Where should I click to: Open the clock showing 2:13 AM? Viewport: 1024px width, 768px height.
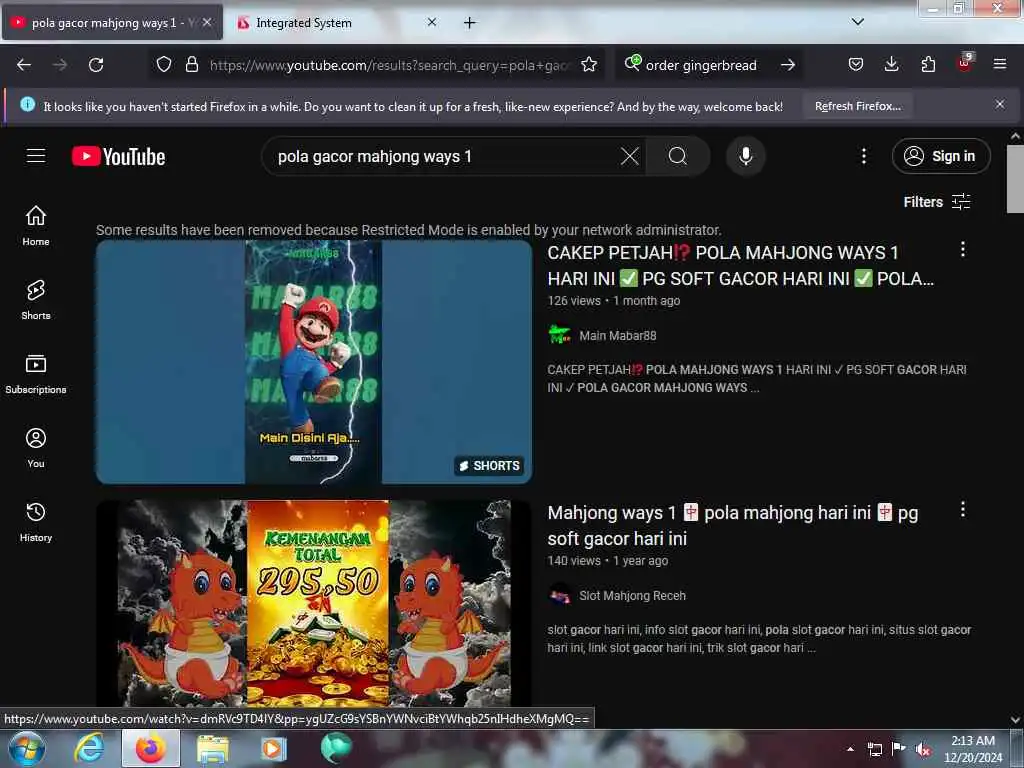pos(973,749)
